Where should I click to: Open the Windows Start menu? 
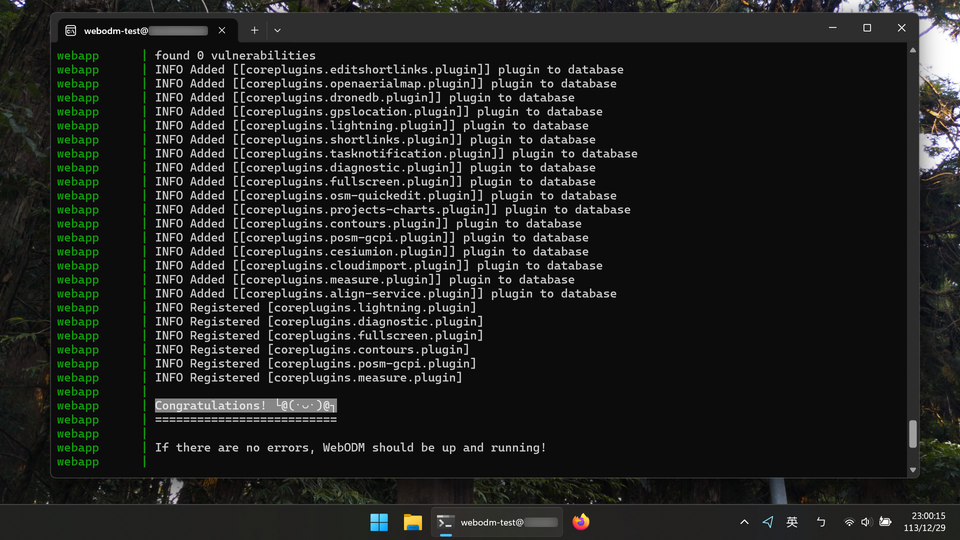click(379, 522)
